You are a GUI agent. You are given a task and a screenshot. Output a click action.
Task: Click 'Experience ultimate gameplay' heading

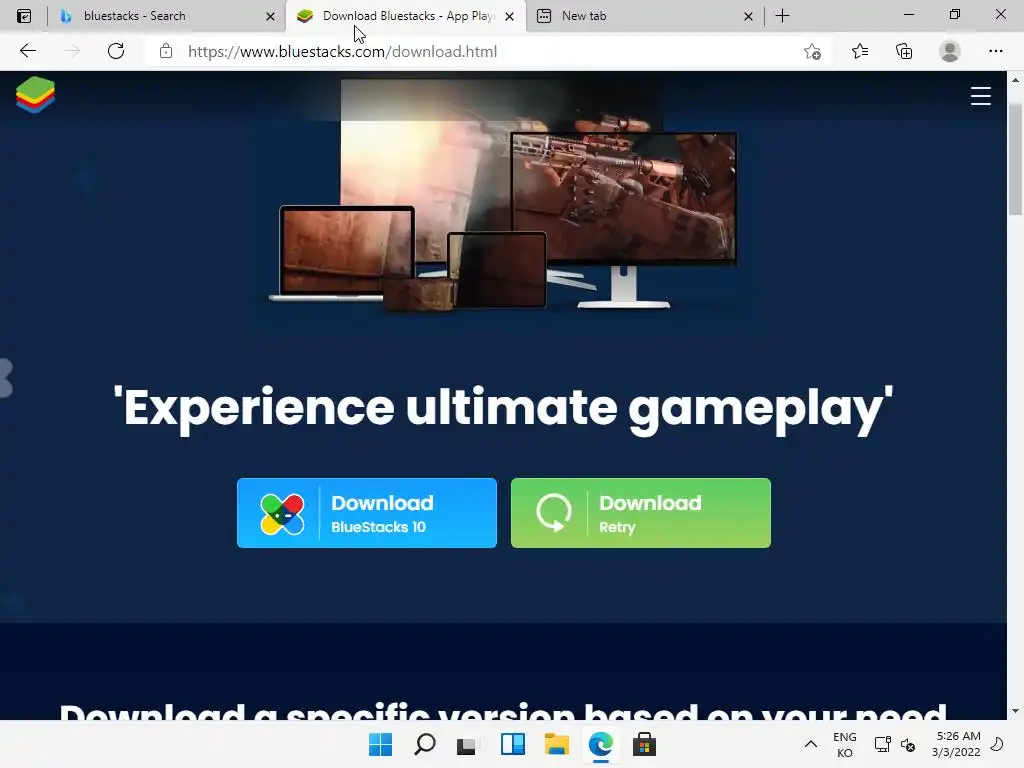pyautogui.click(x=504, y=408)
